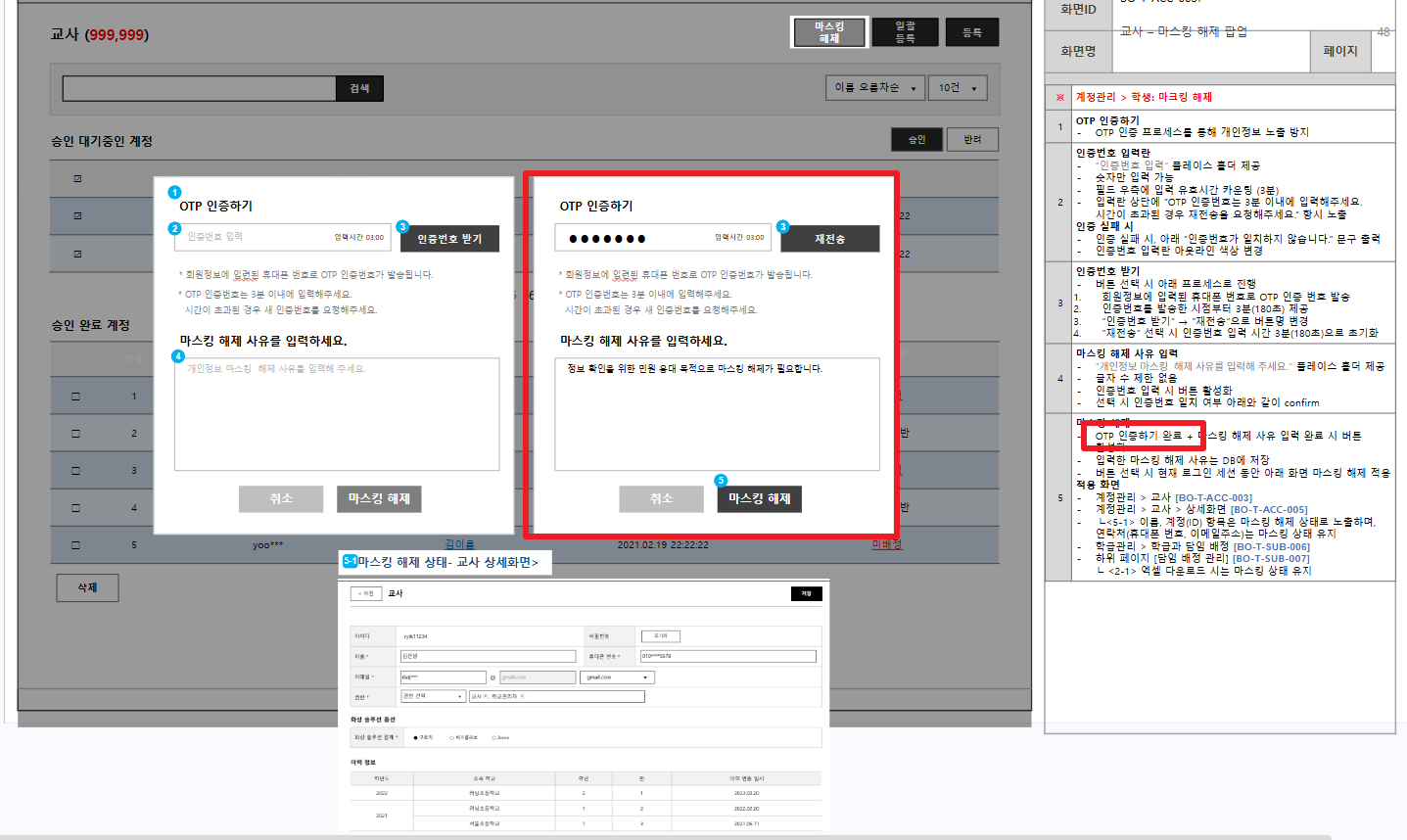Open the 이름 오름차순 sort dropdown

pos(875,88)
